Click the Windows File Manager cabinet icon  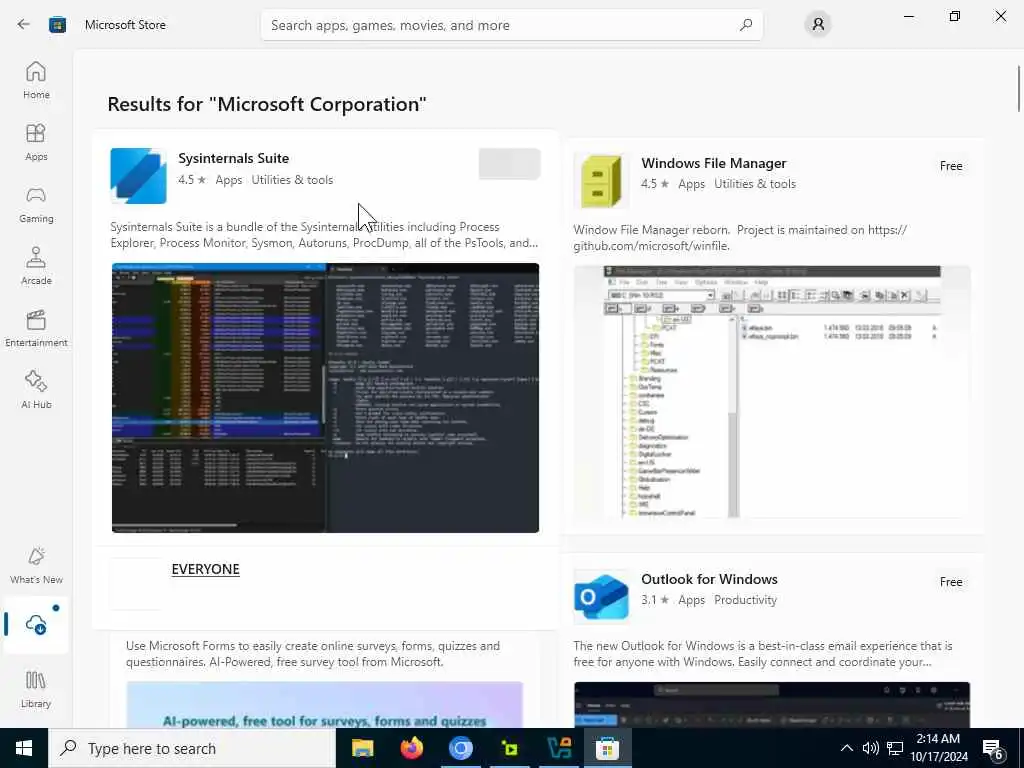pyautogui.click(x=601, y=181)
